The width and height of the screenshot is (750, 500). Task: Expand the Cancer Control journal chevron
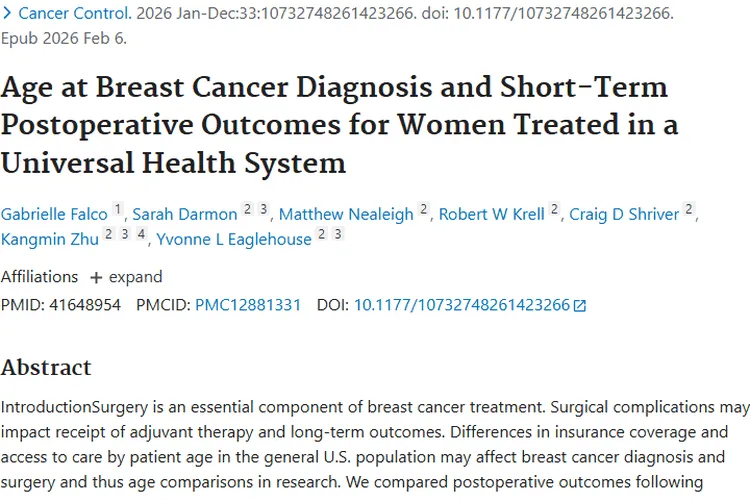pos(6,14)
